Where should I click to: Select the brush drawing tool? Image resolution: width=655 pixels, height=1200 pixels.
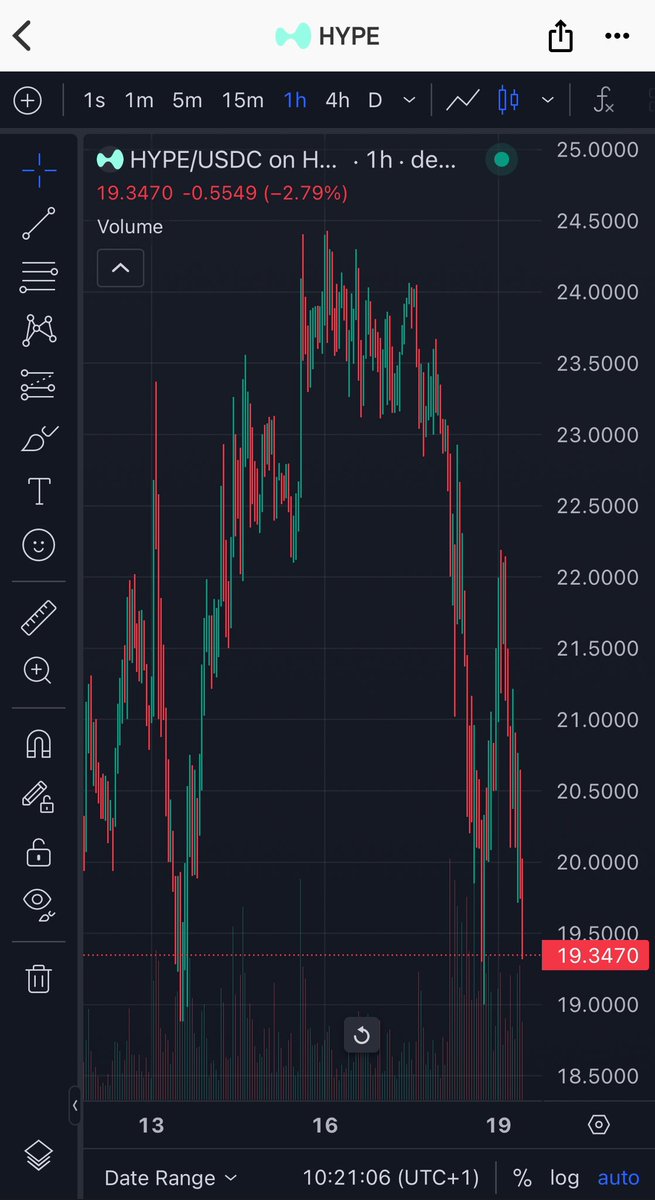(x=39, y=438)
